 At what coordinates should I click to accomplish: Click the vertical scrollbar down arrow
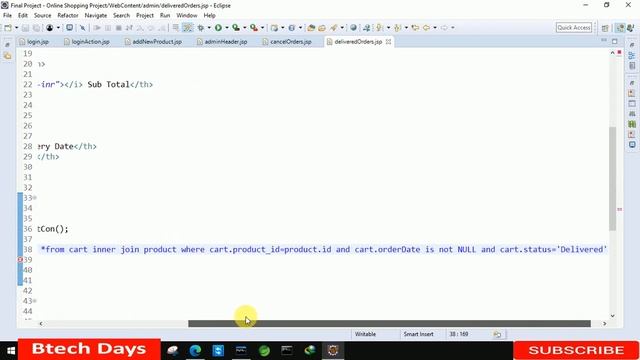pos(612,316)
